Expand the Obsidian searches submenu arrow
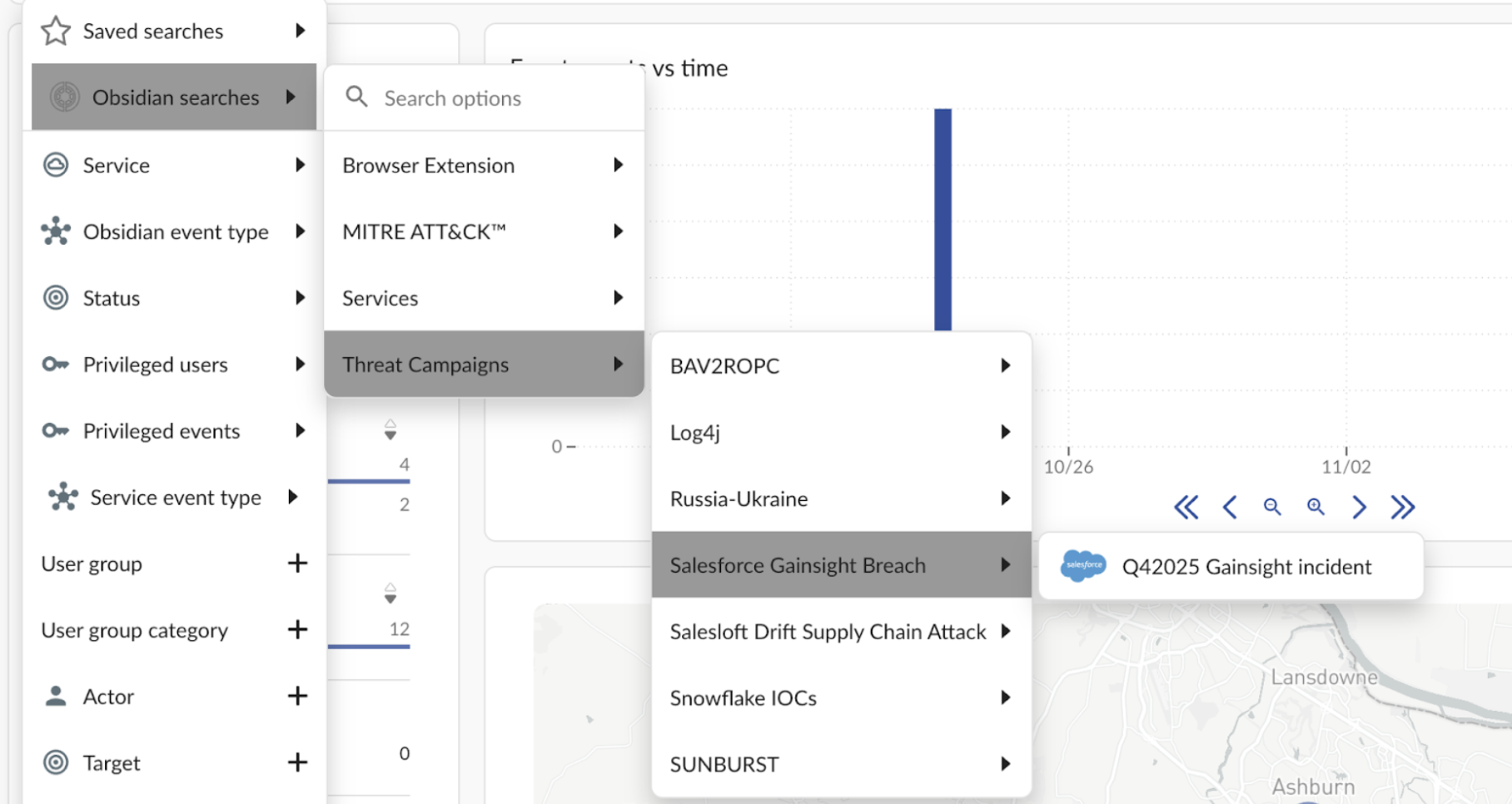Screen dimensions: 1512x804 (291, 97)
